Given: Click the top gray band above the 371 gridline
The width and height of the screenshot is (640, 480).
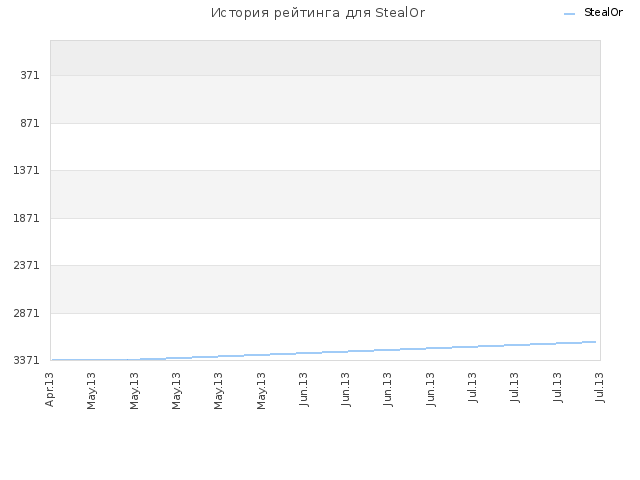Looking at the screenshot, I should click(x=325, y=58).
